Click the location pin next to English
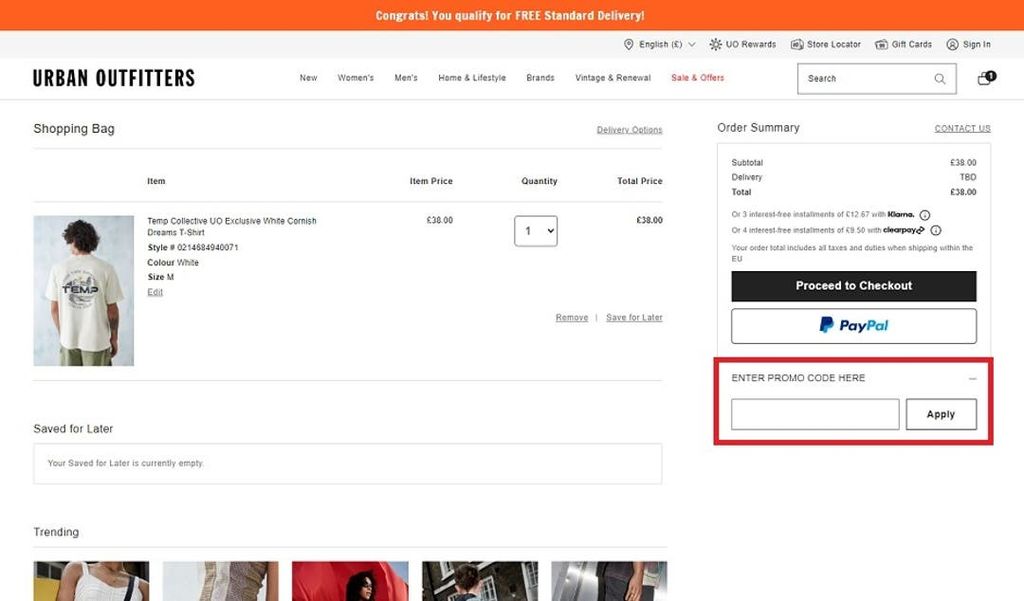The height and width of the screenshot is (601, 1024). 627,44
